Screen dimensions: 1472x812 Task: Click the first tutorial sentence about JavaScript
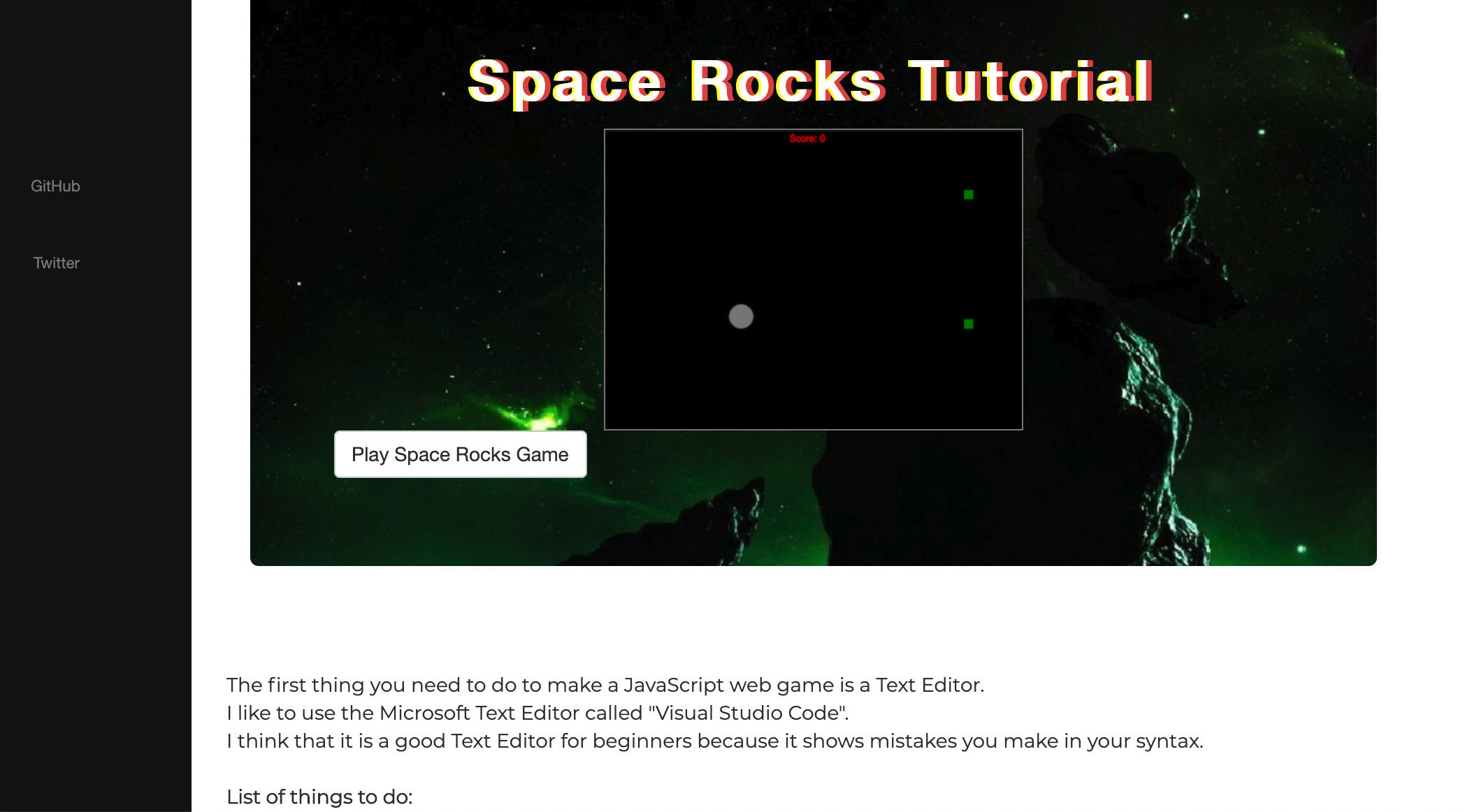point(605,685)
